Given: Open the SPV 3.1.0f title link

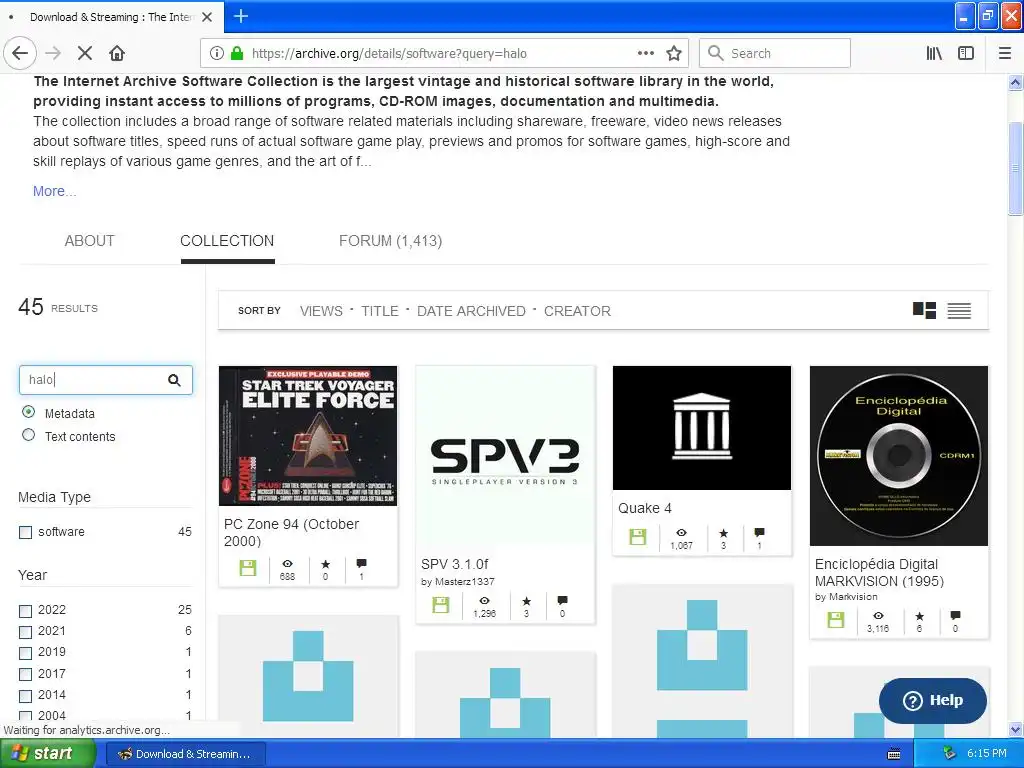Looking at the screenshot, I should point(455,564).
